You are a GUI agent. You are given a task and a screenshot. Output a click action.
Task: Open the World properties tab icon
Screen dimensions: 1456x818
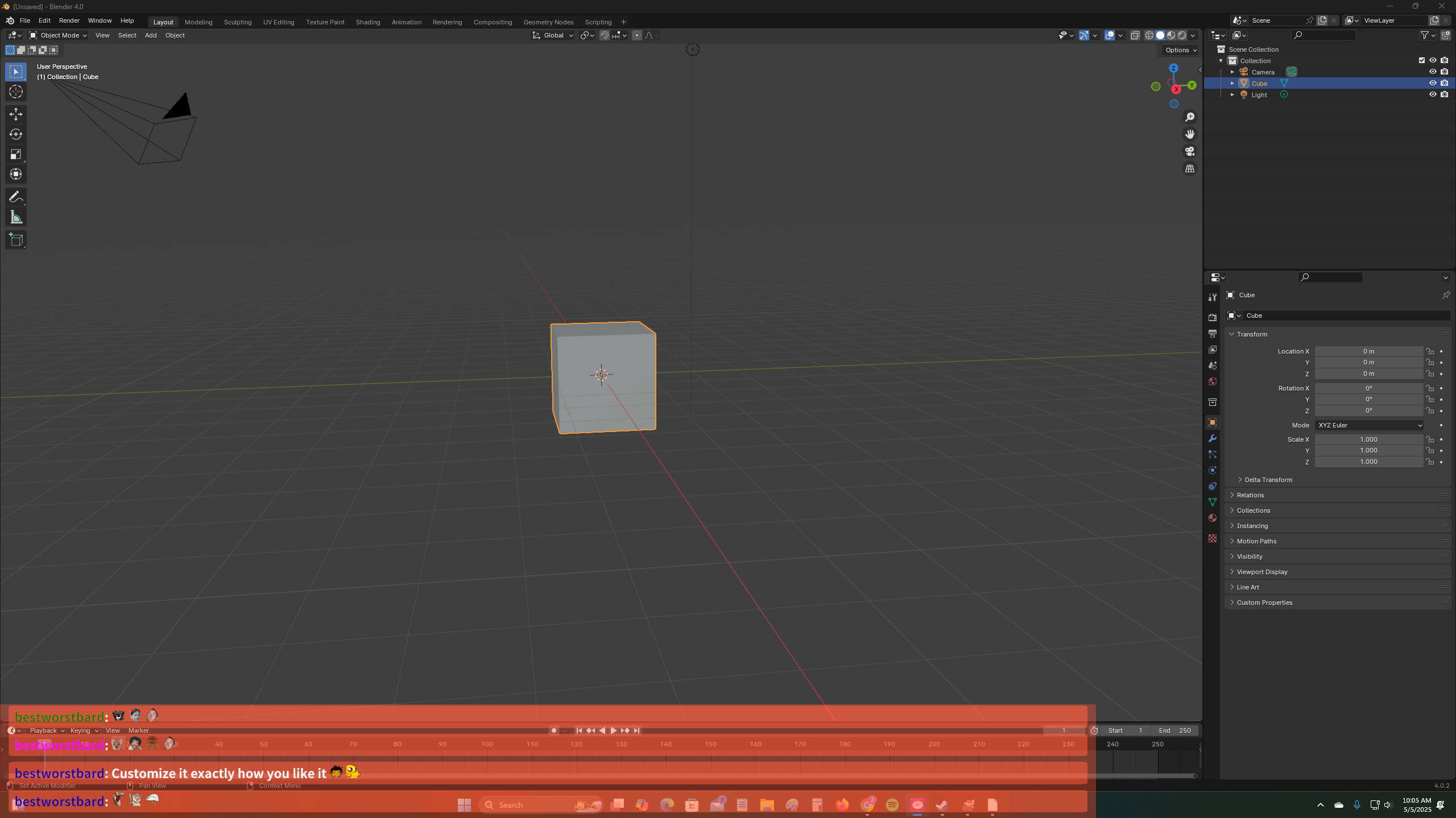[x=1213, y=381]
